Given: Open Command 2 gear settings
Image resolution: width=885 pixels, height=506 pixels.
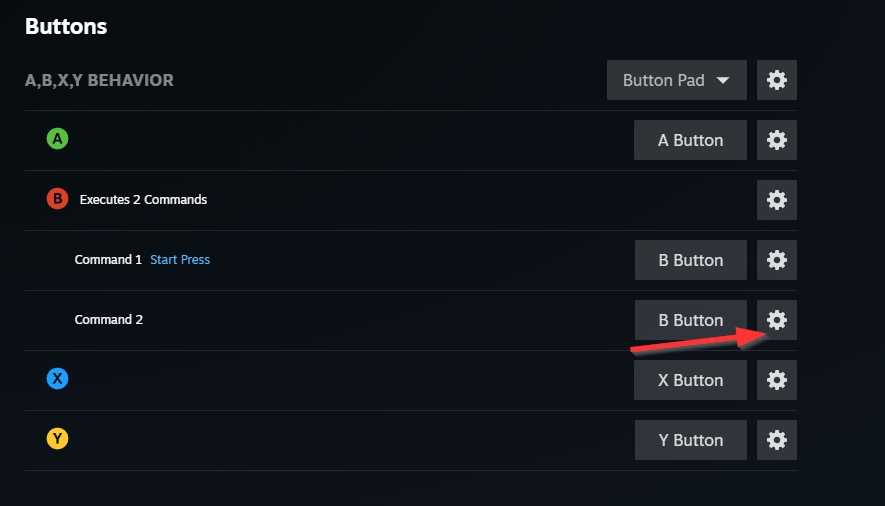Looking at the screenshot, I should pyautogui.click(x=776, y=320).
